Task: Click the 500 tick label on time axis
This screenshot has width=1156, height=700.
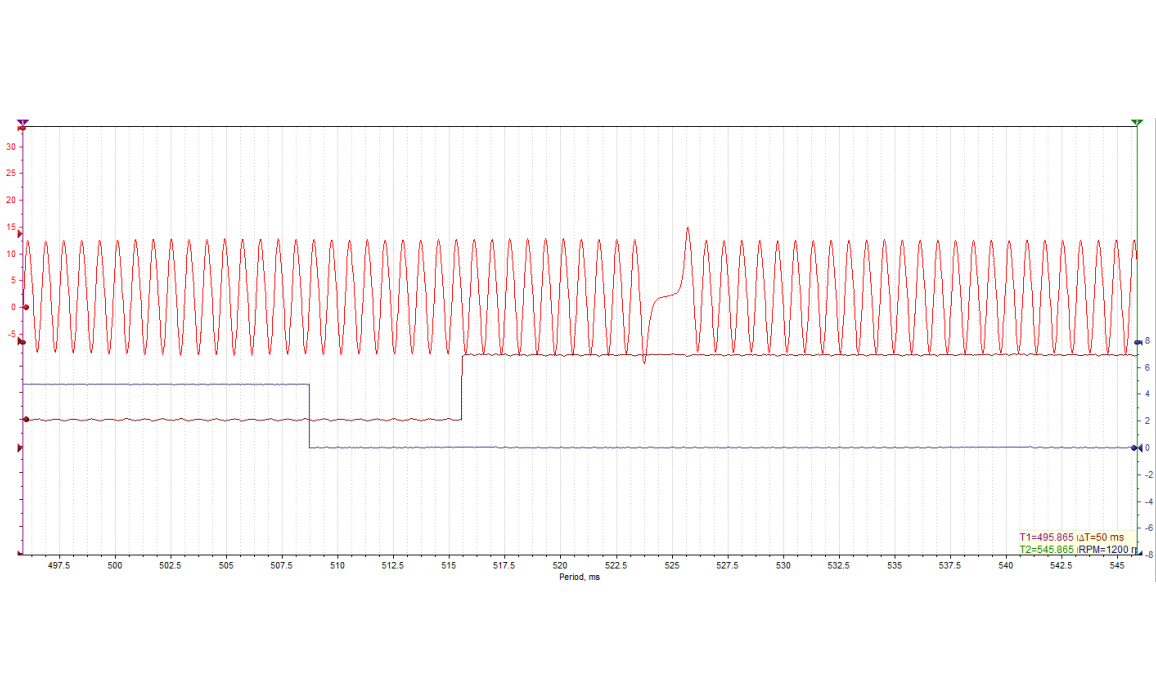Action: coord(114,566)
